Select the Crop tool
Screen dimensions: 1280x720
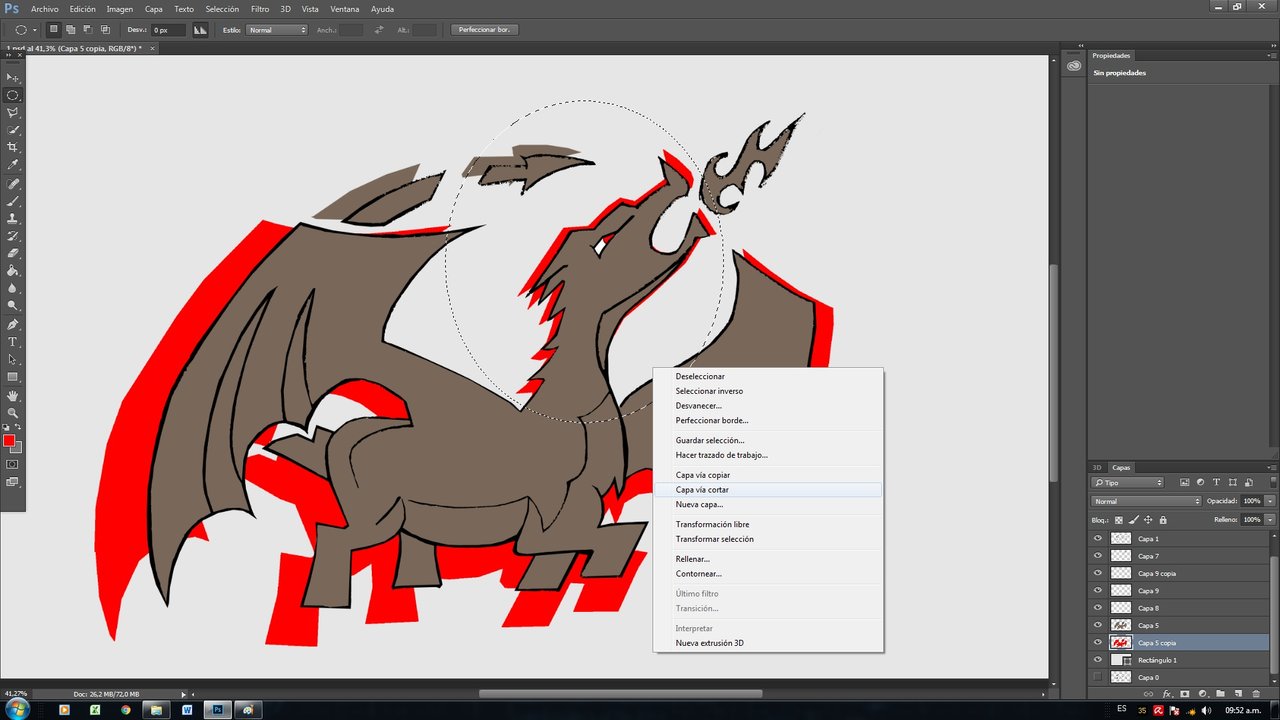(13, 147)
